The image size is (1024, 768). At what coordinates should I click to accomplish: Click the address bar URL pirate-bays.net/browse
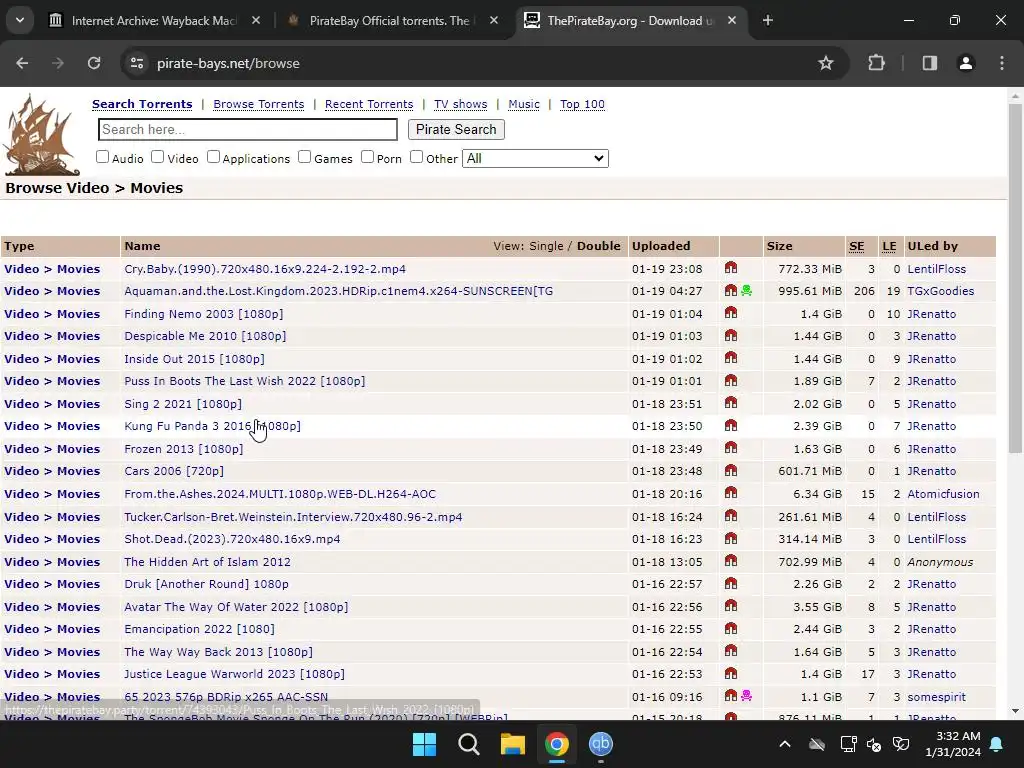click(228, 63)
